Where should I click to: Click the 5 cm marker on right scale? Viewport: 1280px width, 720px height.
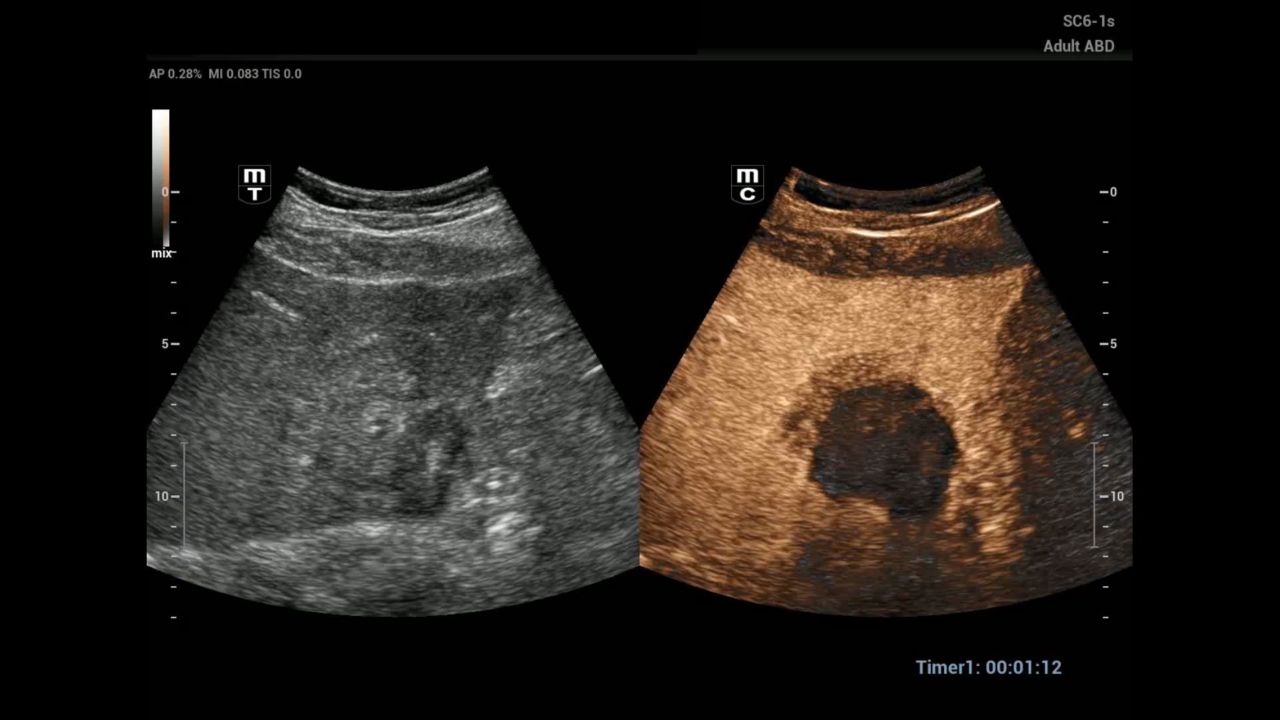tap(1110, 344)
